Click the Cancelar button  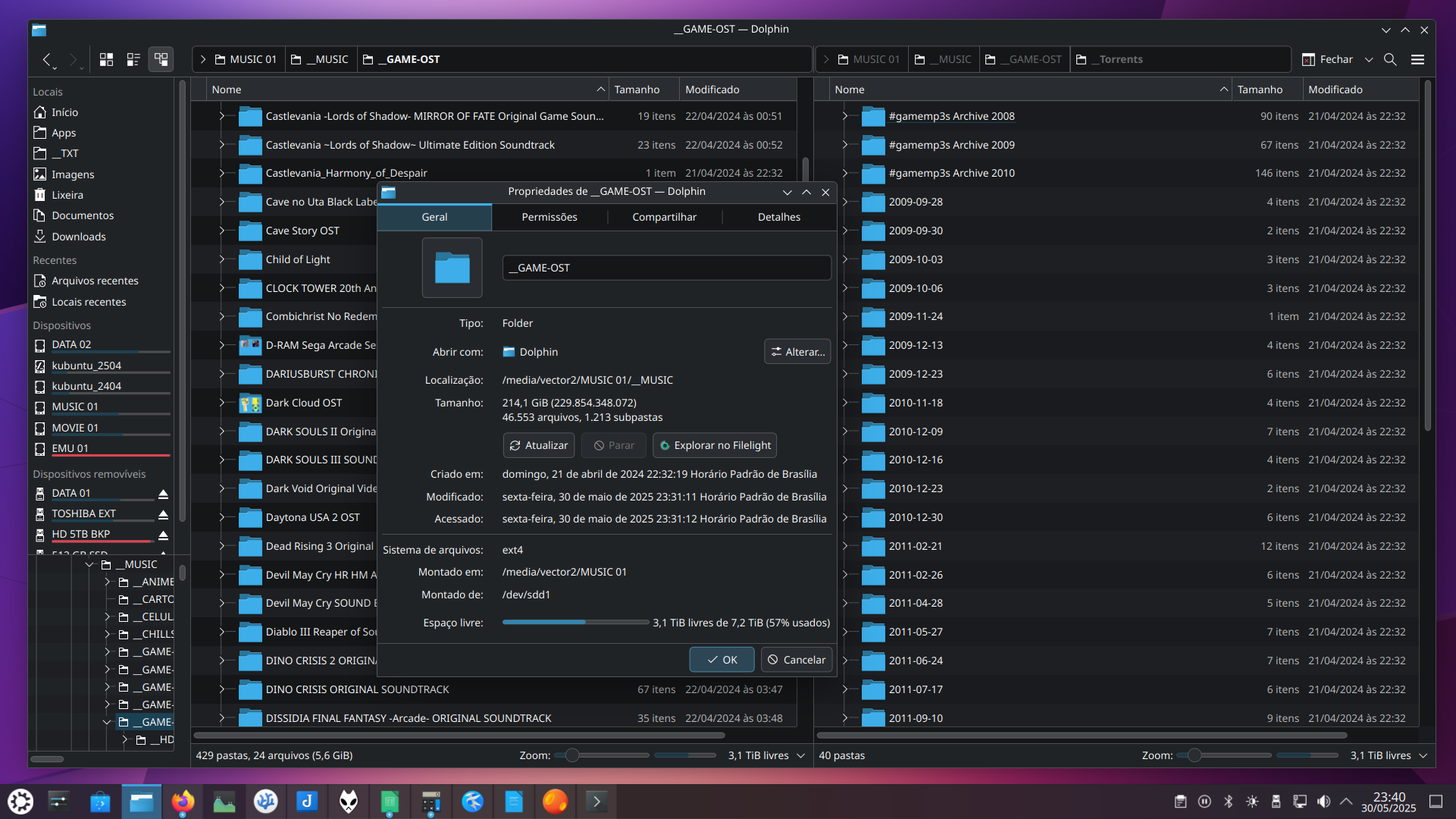click(797, 660)
